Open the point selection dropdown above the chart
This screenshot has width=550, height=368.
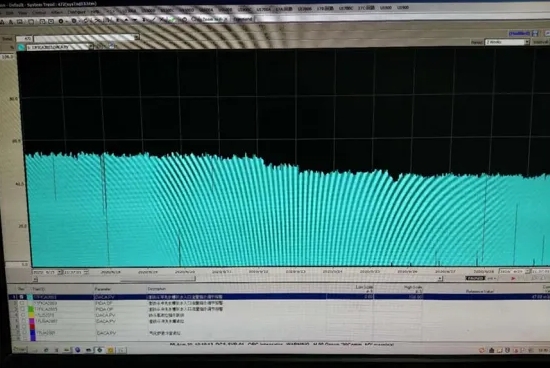[60, 47]
